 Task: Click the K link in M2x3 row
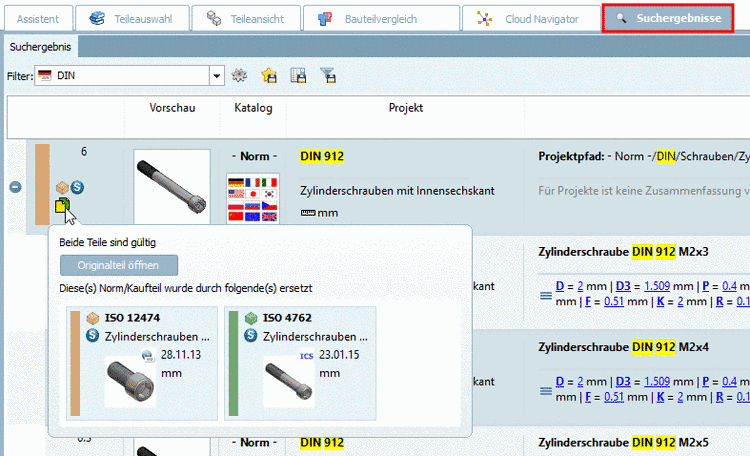(660, 302)
